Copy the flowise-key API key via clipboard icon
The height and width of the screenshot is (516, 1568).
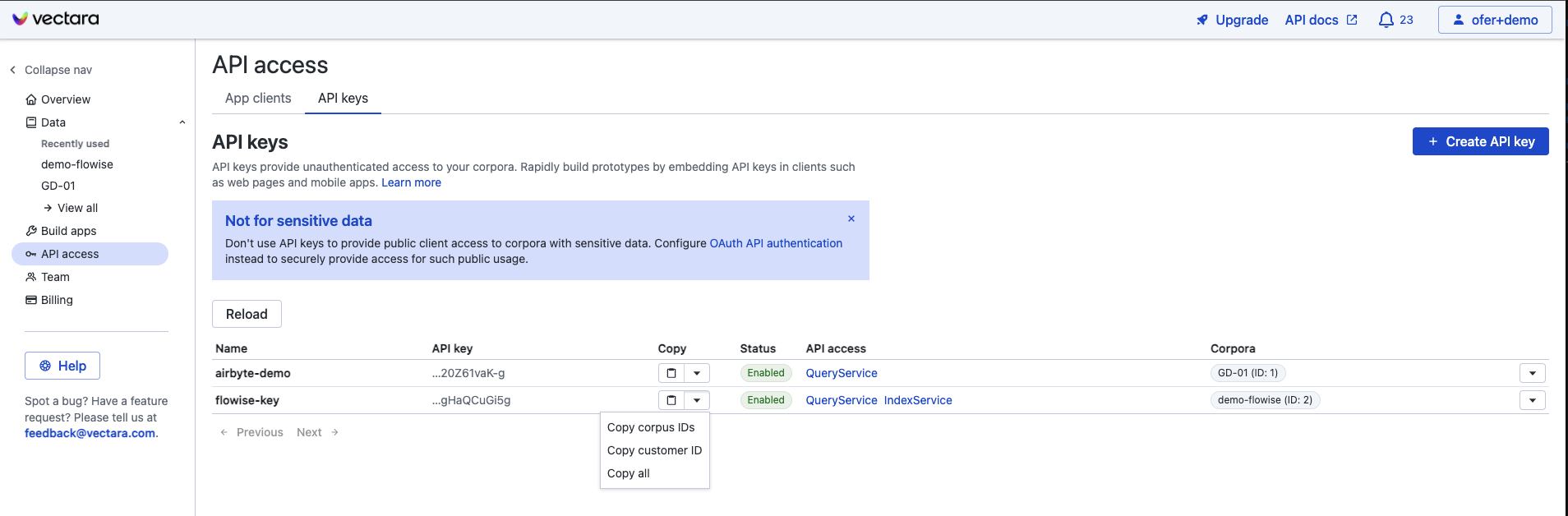pyautogui.click(x=671, y=400)
